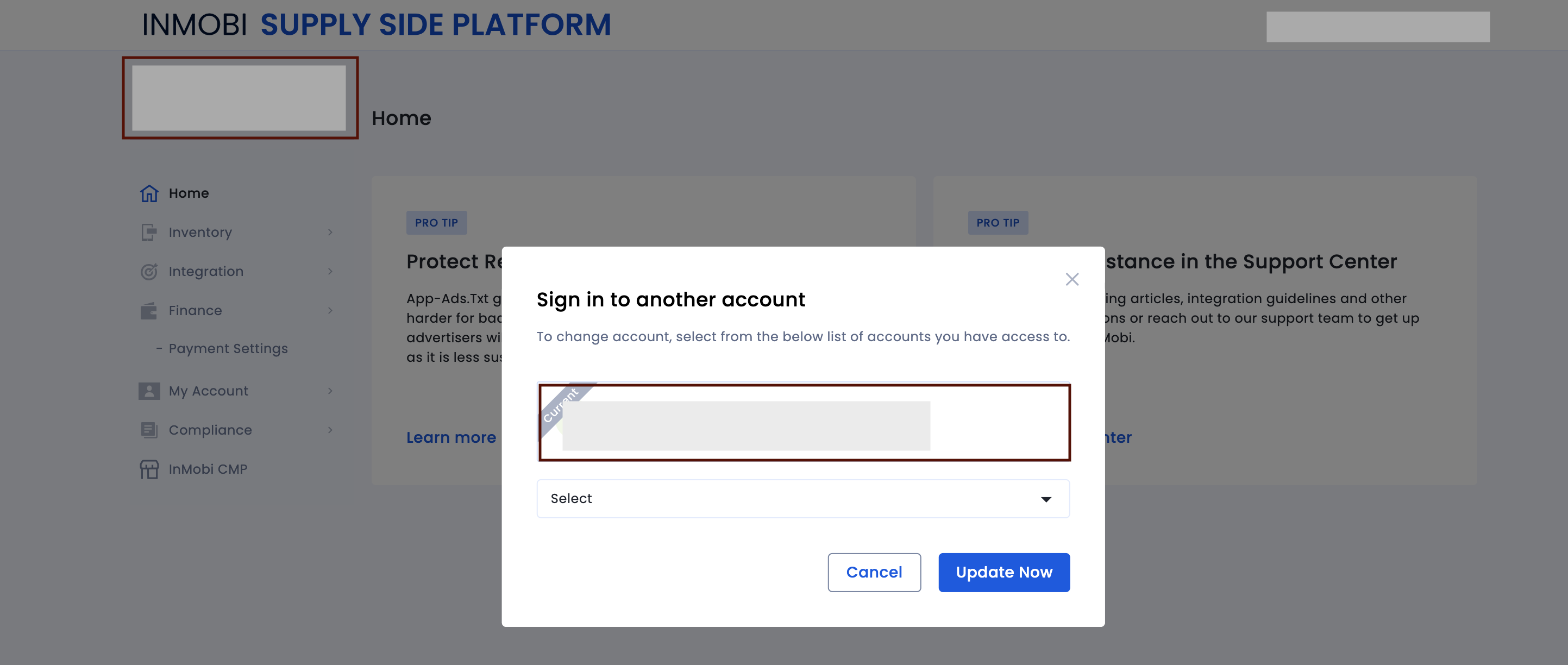Go to InMobi CMP menu item
This screenshot has width=1568, height=665.
pyautogui.click(x=208, y=469)
